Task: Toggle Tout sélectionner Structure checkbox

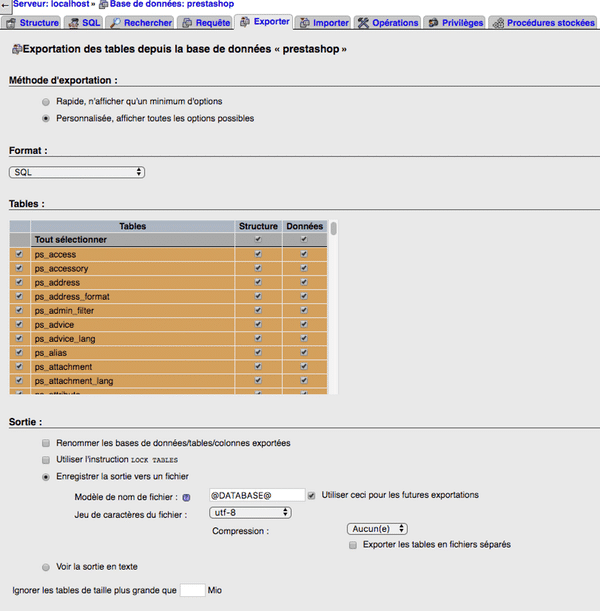Action: pyautogui.click(x=258, y=239)
